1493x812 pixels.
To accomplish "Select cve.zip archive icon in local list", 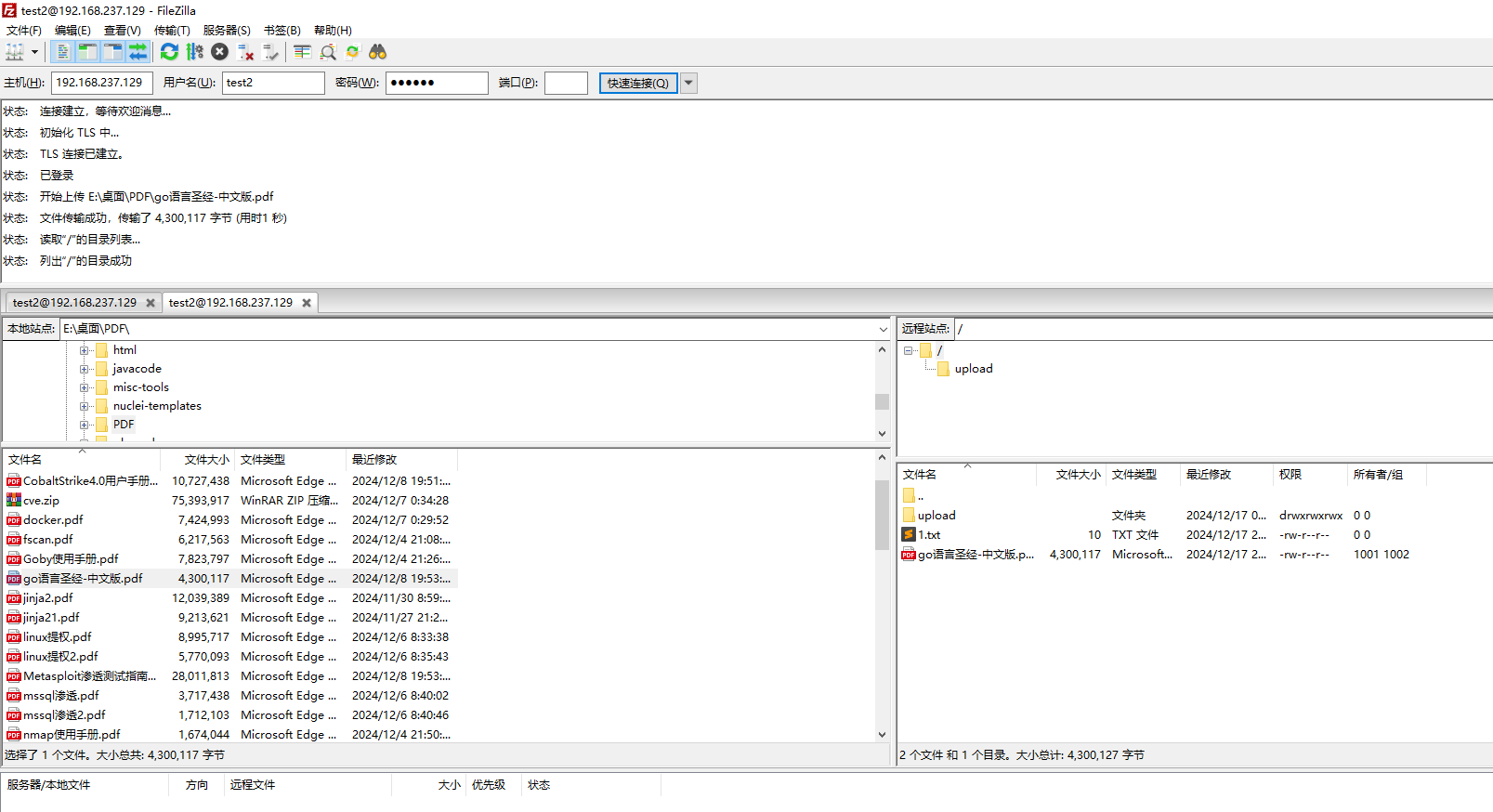I will (x=14, y=500).
